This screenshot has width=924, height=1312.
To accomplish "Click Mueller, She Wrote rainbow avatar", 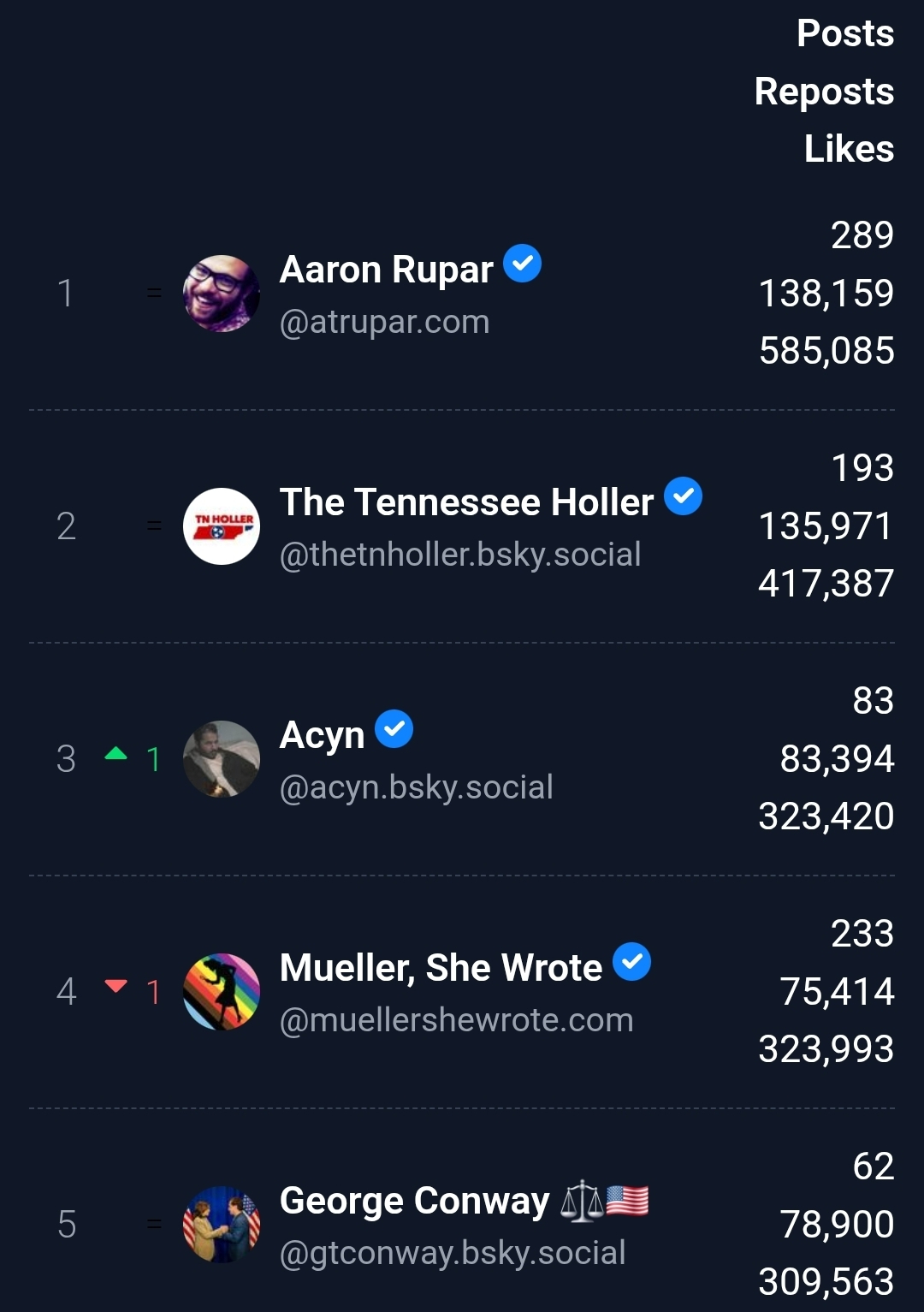I will tap(222, 992).
